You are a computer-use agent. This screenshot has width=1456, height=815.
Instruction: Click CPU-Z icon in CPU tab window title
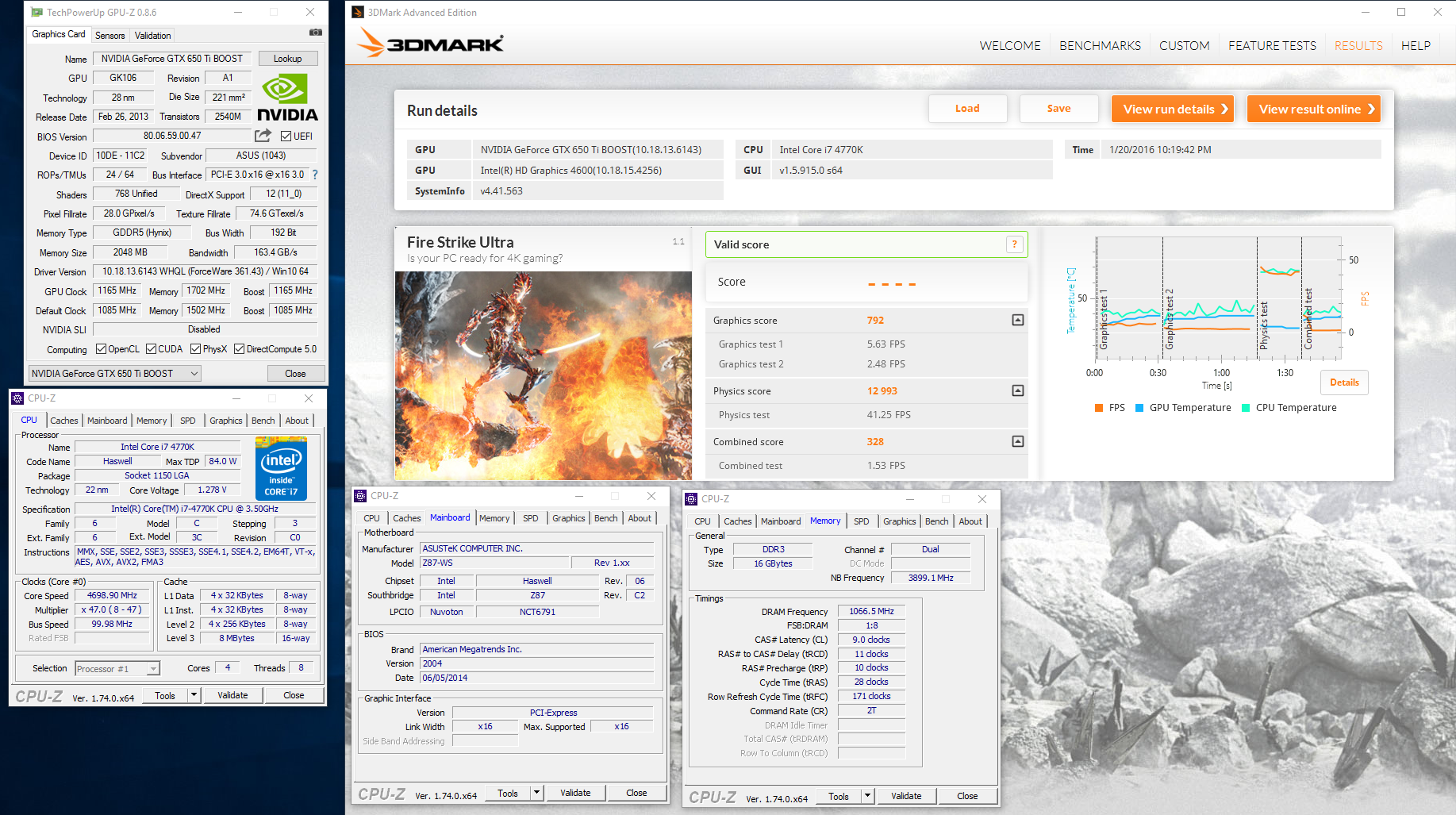[17, 398]
